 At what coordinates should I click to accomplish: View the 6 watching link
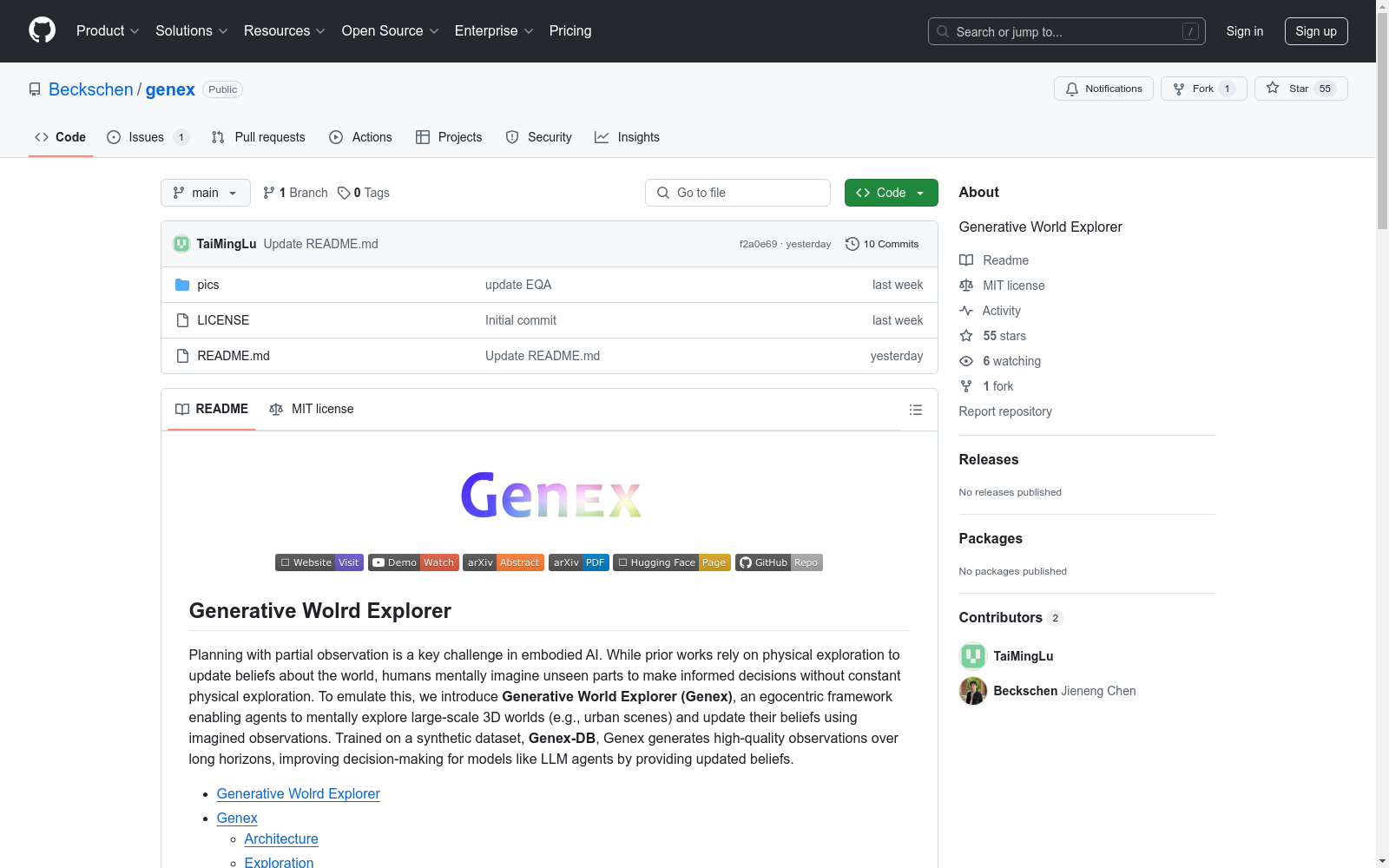(1000, 361)
